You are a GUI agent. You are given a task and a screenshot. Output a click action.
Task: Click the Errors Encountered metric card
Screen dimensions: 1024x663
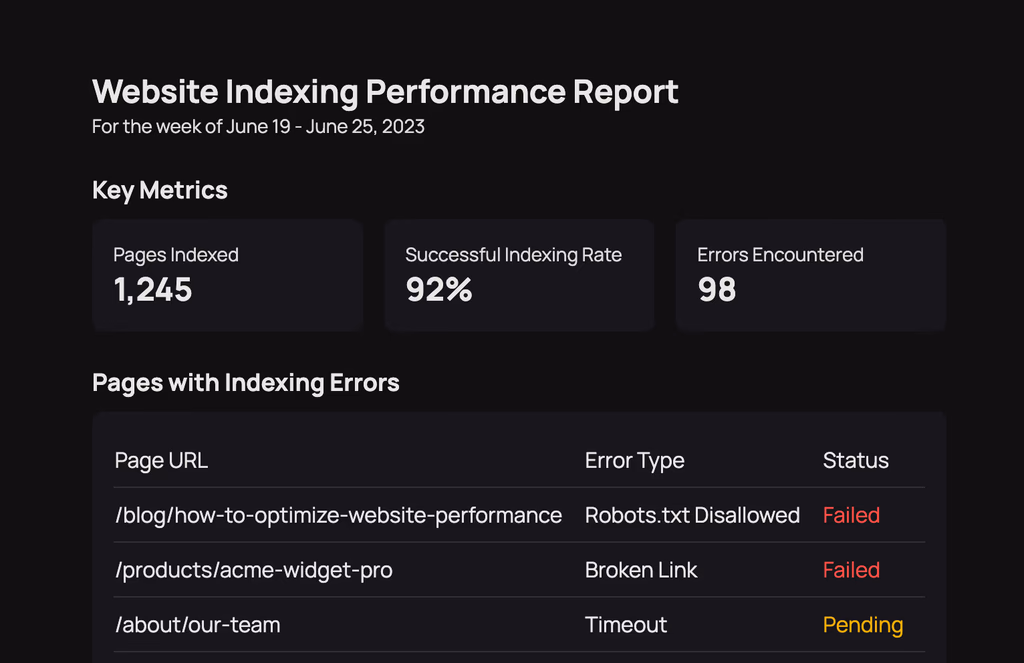tap(810, 274)
